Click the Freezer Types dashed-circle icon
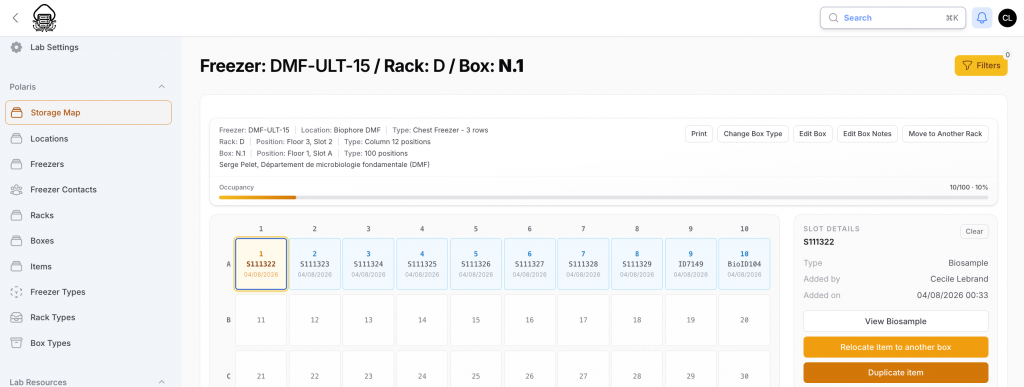1024x387 pixels. [17, 292]
